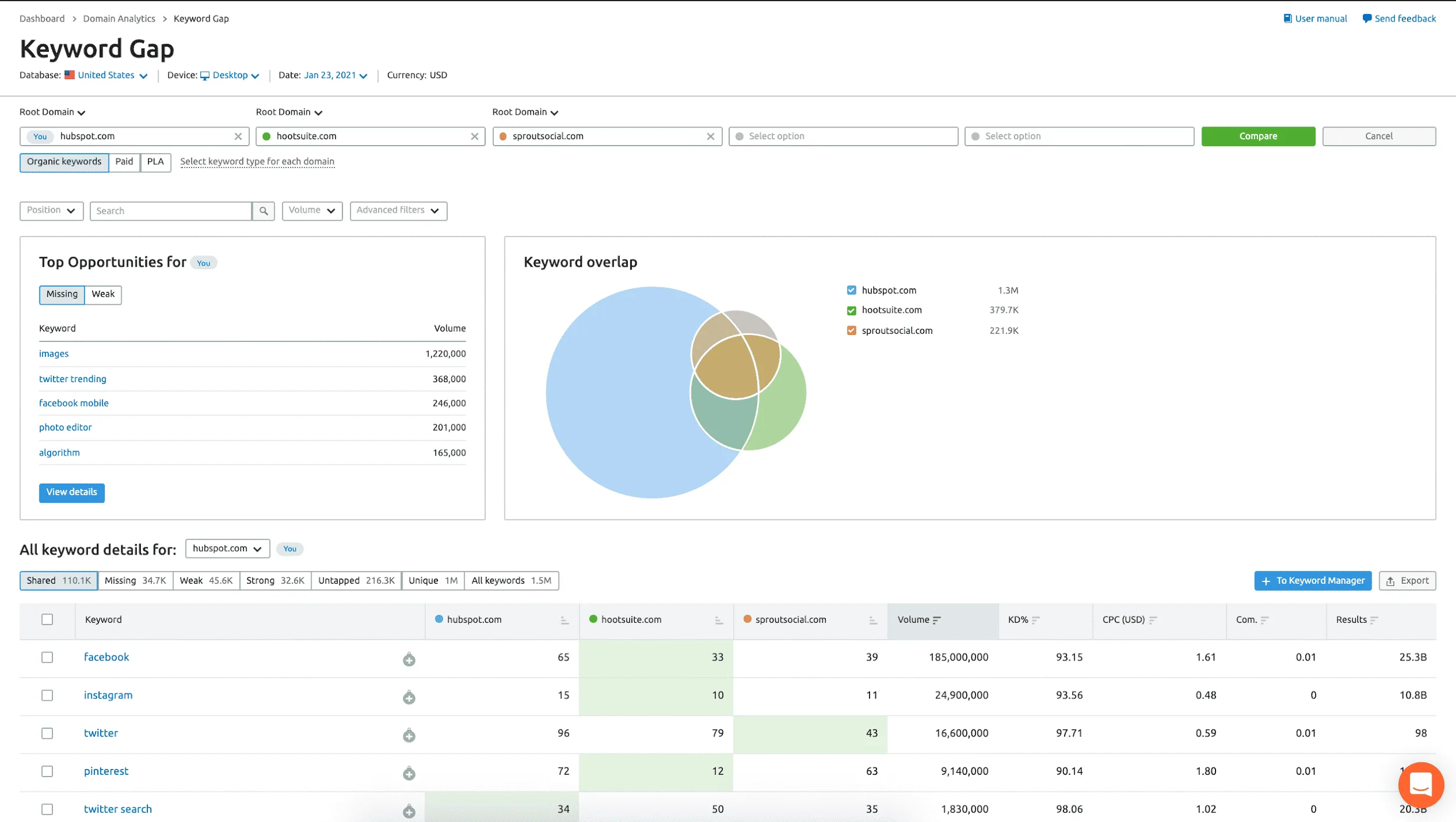The width and height of the screenshot is (1456, 822).
Task: Click the Venn diagram overlap chart
Action: (676, 393)
